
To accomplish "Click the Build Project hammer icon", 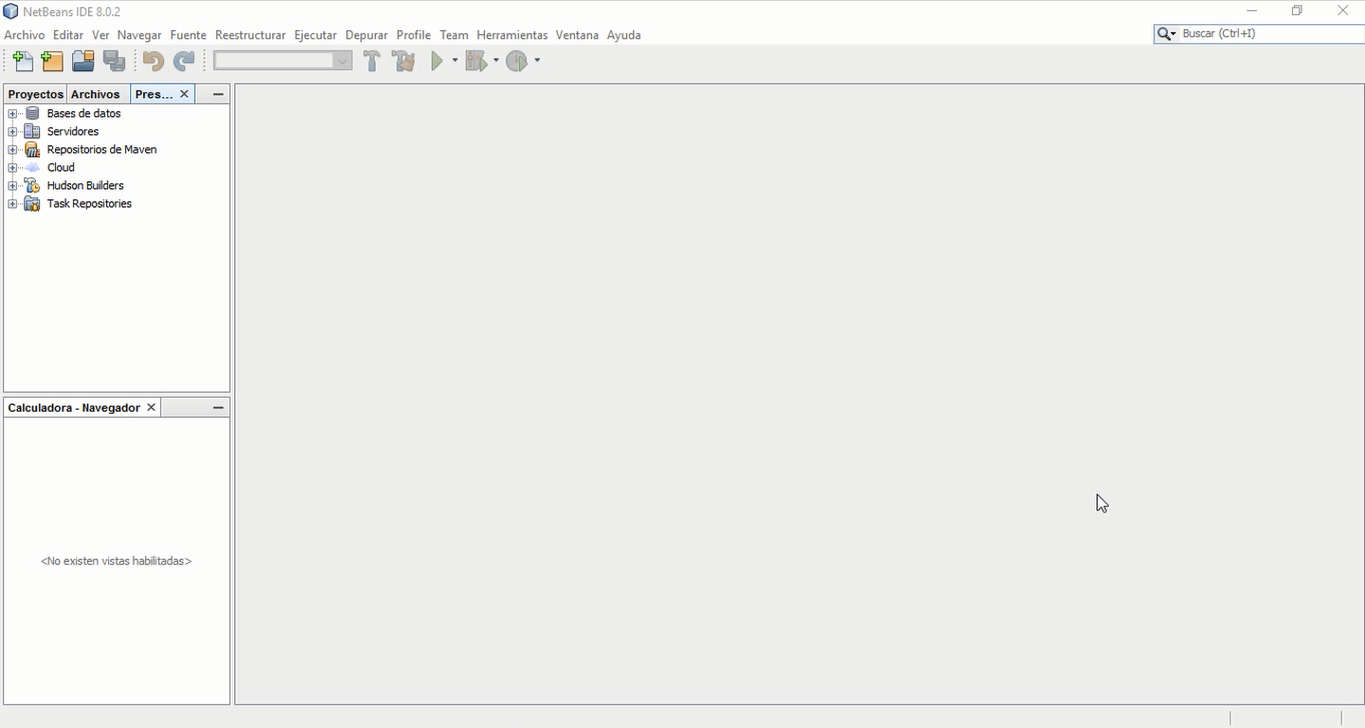I will point(372,61).
